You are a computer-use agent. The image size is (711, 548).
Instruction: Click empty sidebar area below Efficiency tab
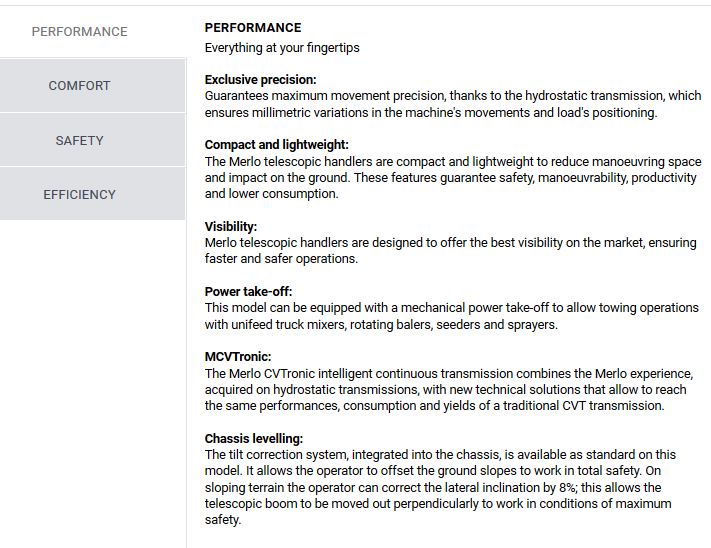click(x=92, y=380)
